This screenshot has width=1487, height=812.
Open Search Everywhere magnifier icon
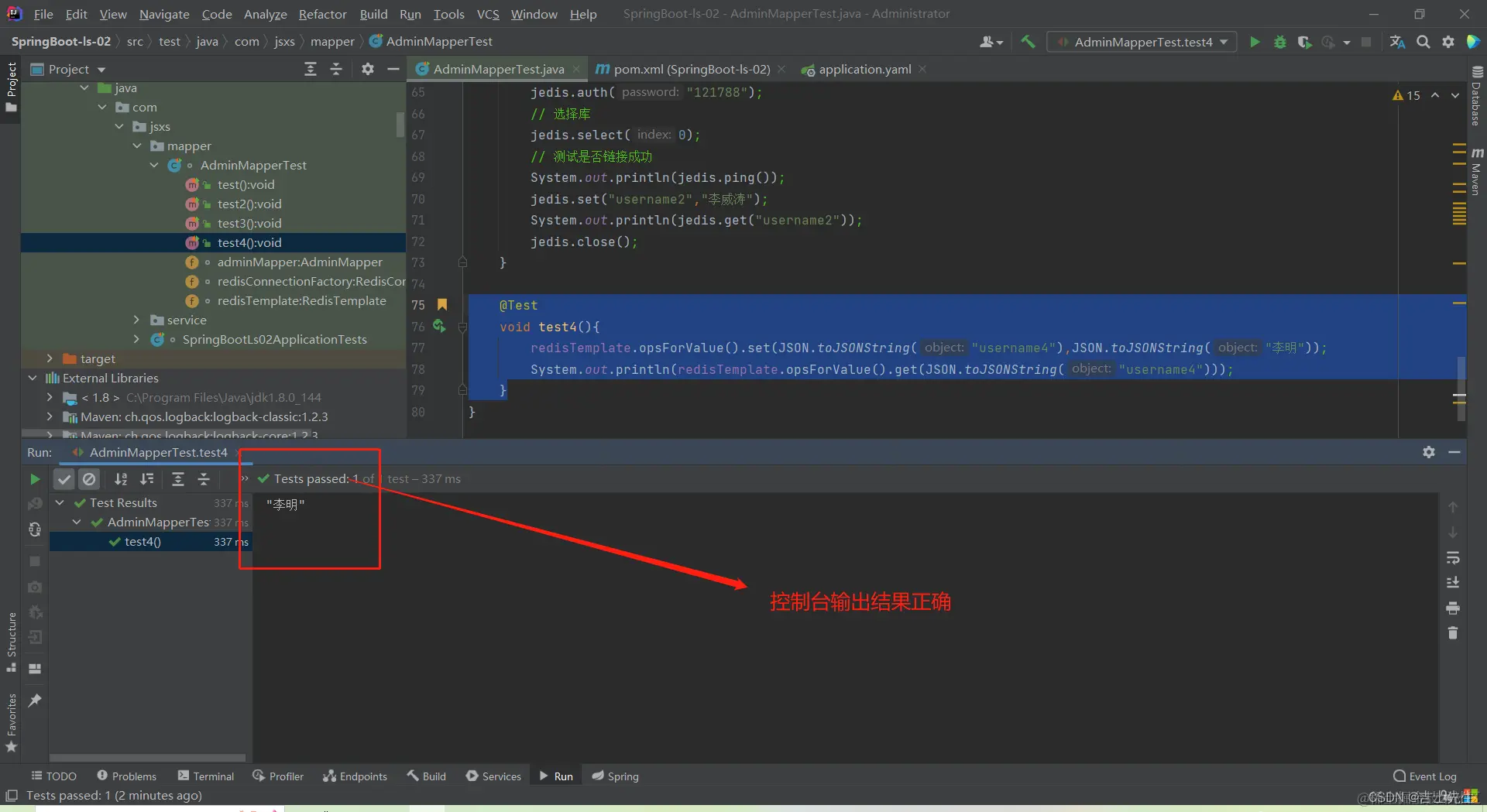1423,42
